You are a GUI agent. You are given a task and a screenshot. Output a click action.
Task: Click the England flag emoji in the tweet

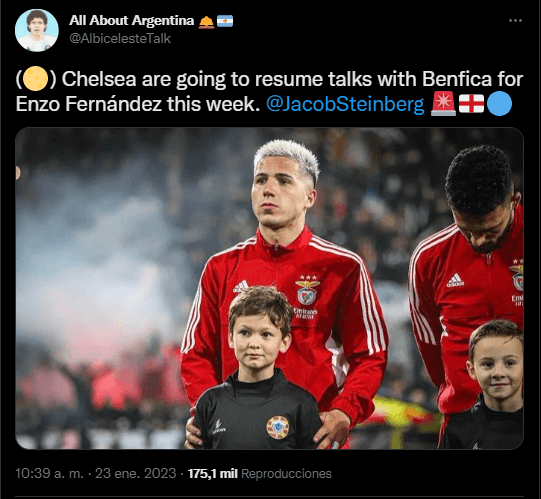(x=471, y=104)
